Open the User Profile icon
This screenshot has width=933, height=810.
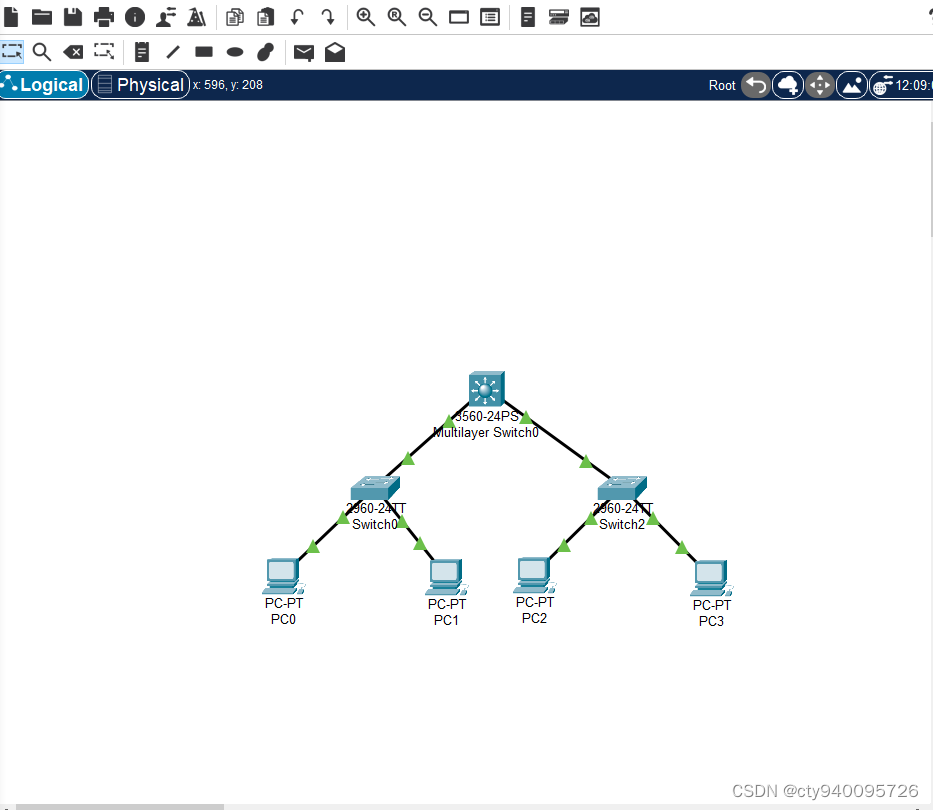point(166,17)
